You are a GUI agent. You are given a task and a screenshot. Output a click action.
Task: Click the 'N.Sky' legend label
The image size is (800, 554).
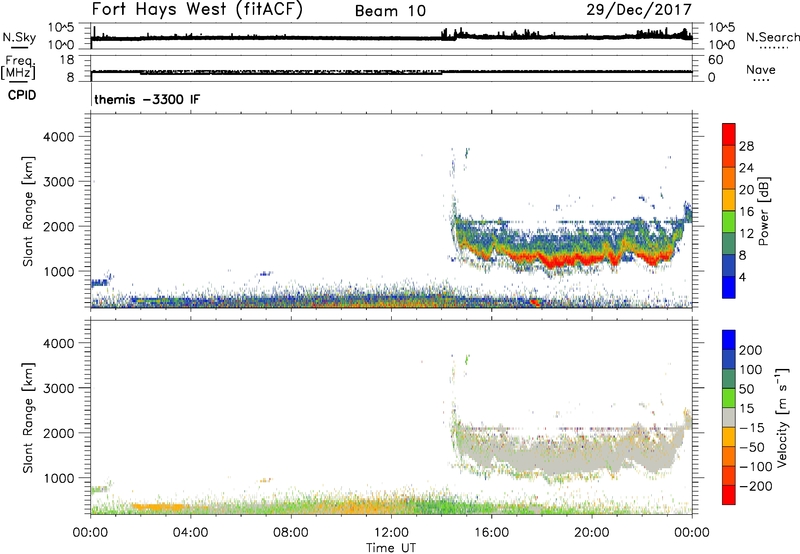tap(19, 37)
